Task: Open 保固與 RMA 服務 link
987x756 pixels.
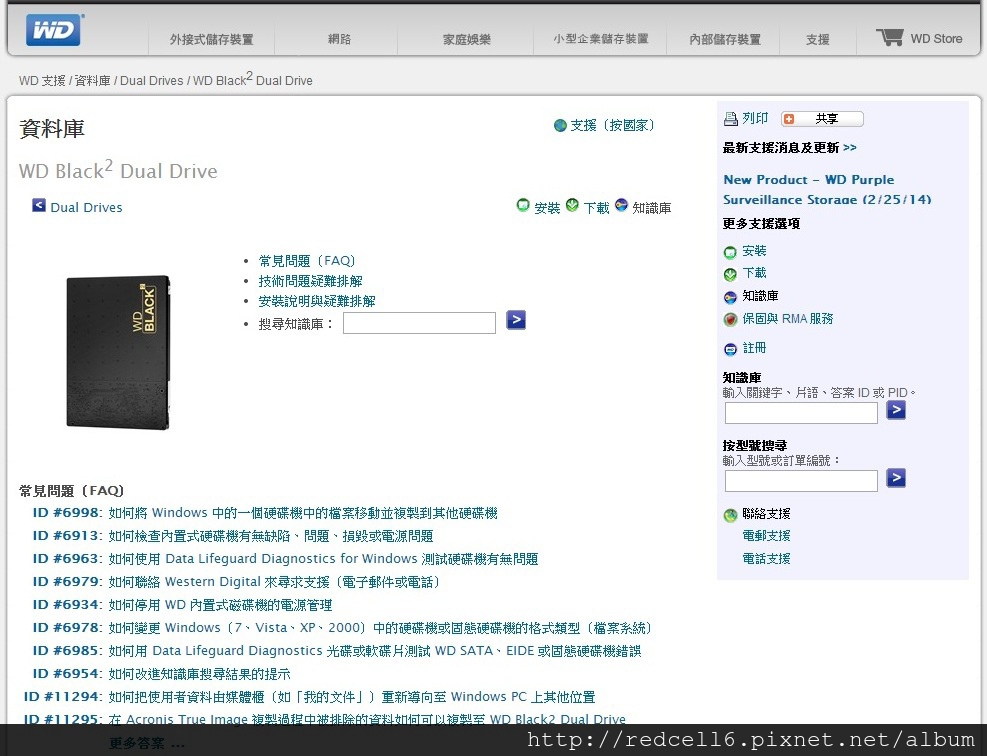Action: pos(787,319)
